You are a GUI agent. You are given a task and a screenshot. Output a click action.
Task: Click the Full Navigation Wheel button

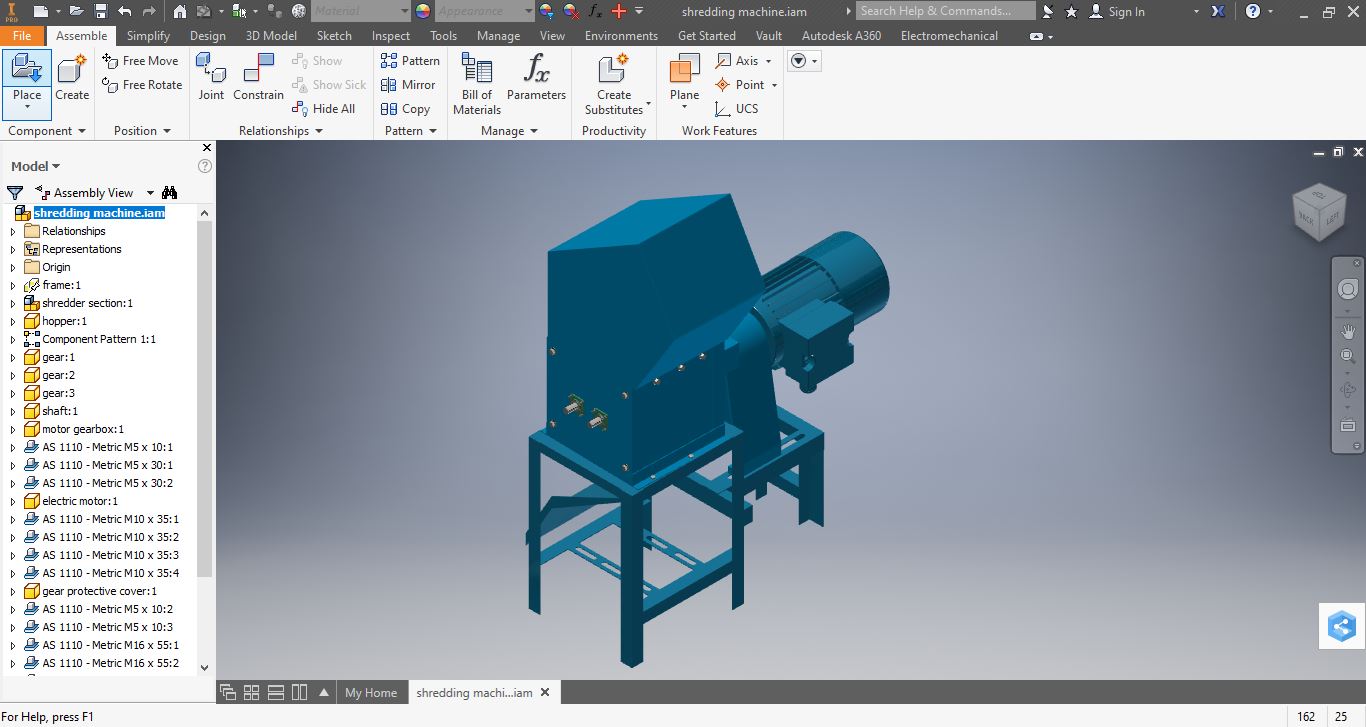click(1348, 289)
